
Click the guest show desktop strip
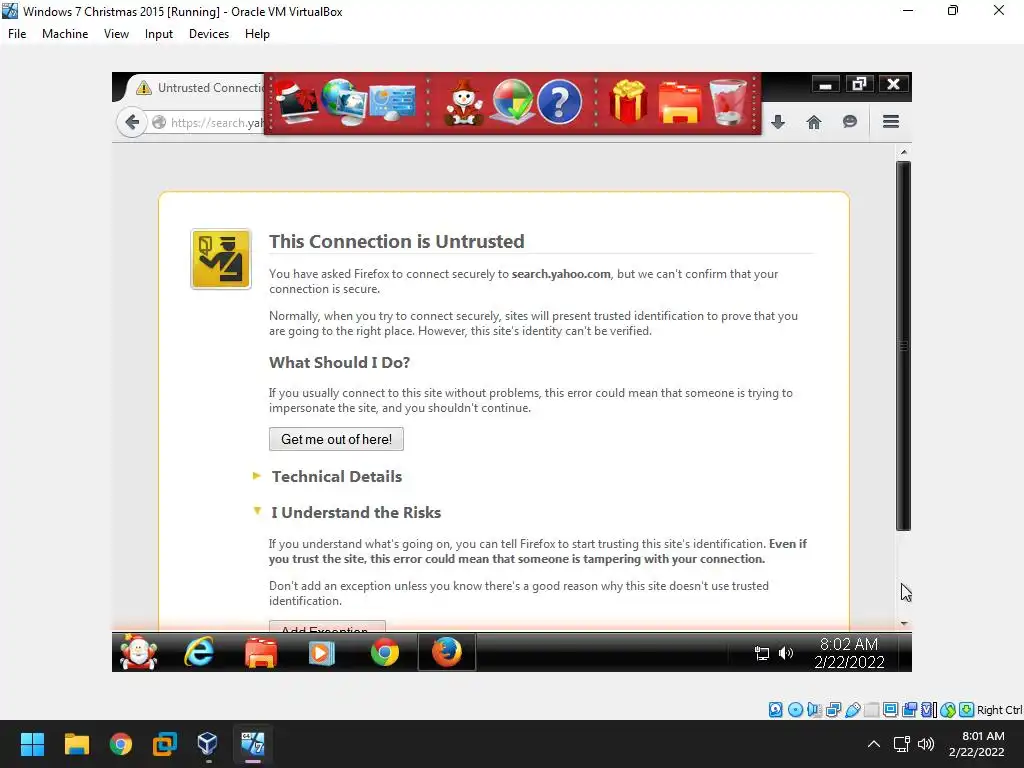pyautogui.click(x=905, y=652)
